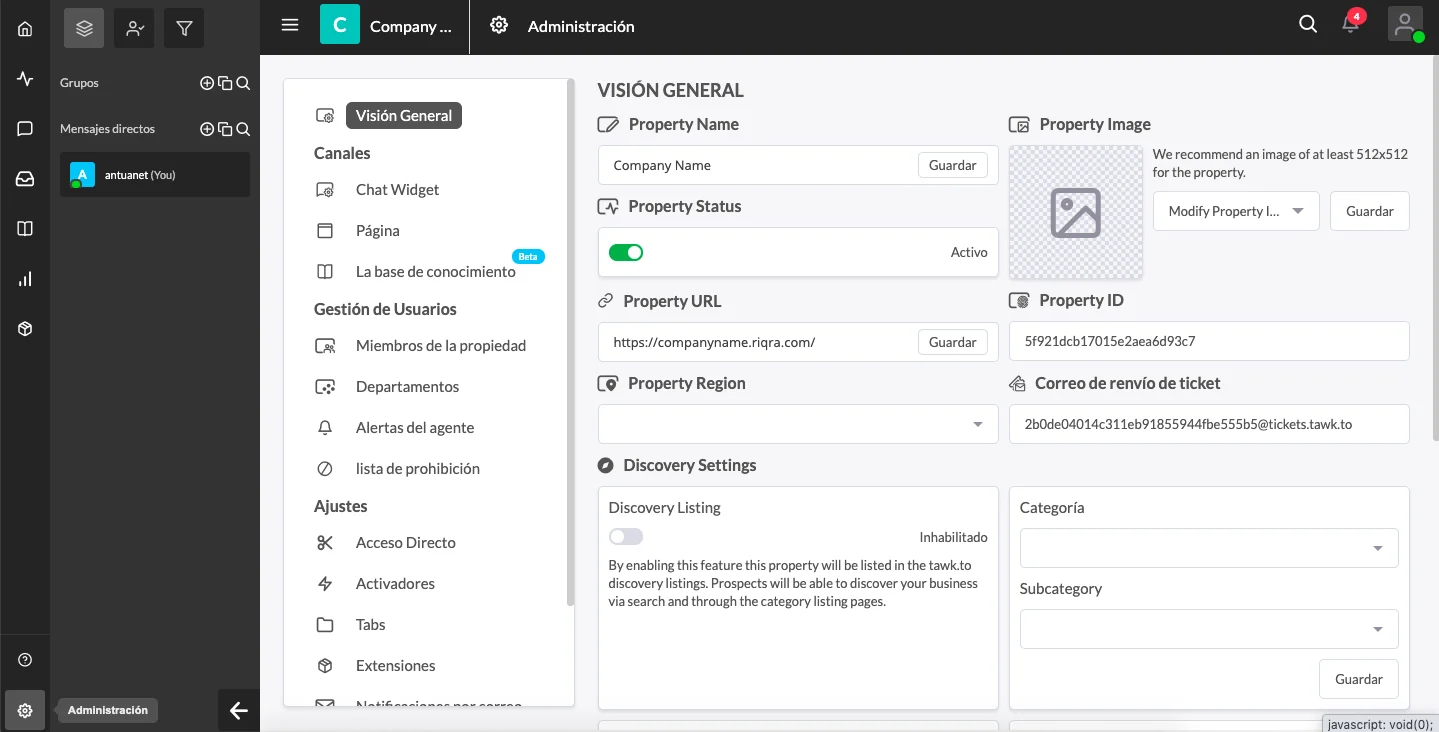Viewport: 1439px width, 732px height.
Task: Click the property image placeholder thumbnail
Action: click(1076, 212)
